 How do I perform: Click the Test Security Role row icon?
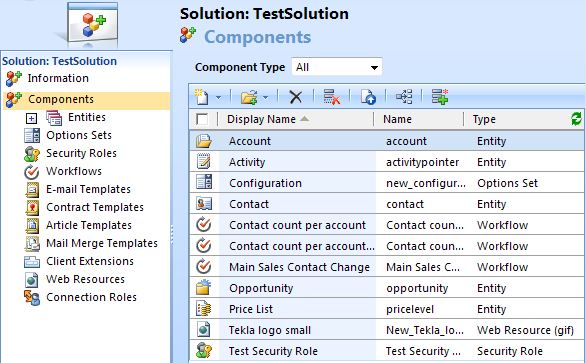point(204,351)
